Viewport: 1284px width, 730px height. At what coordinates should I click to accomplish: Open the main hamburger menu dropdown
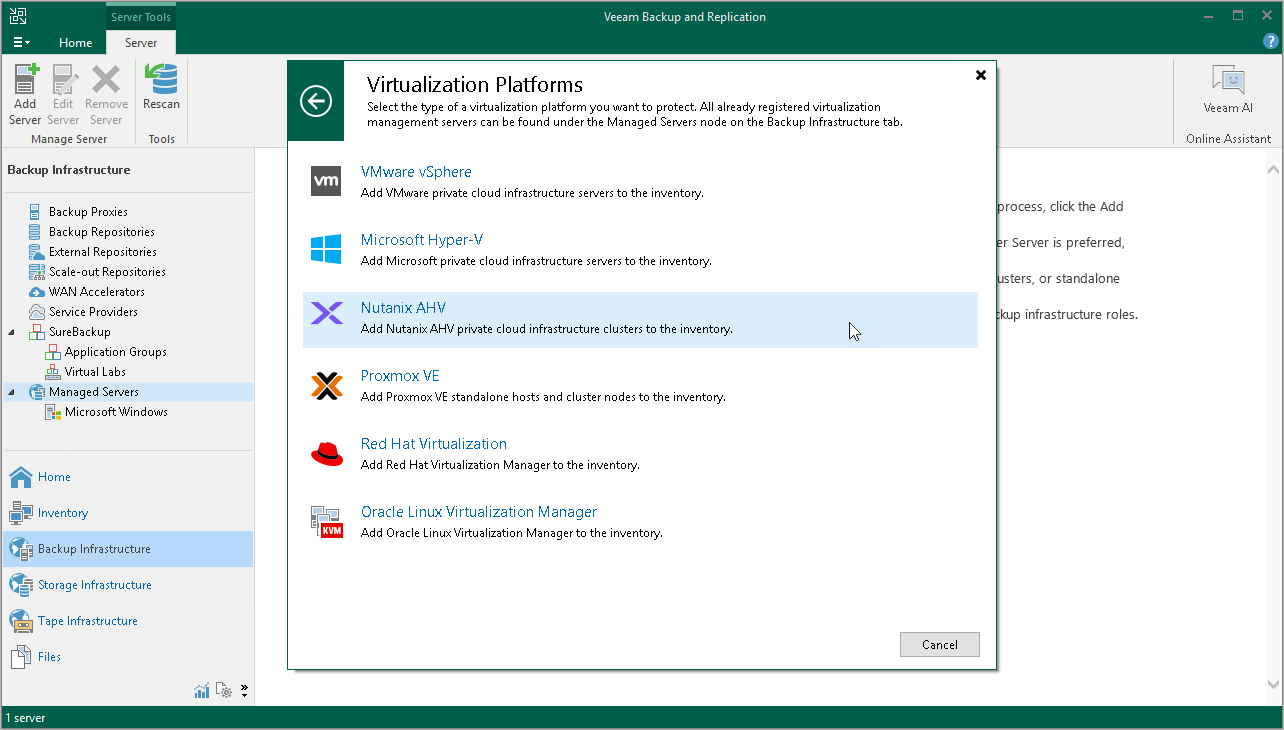21,43
